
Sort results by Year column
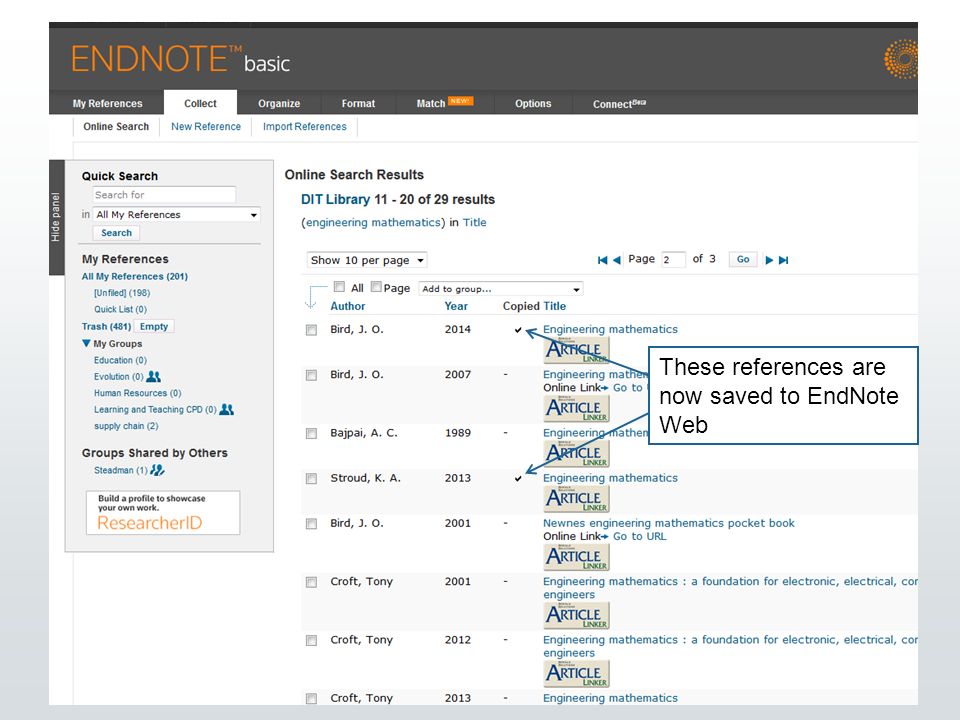coord(456,306)
